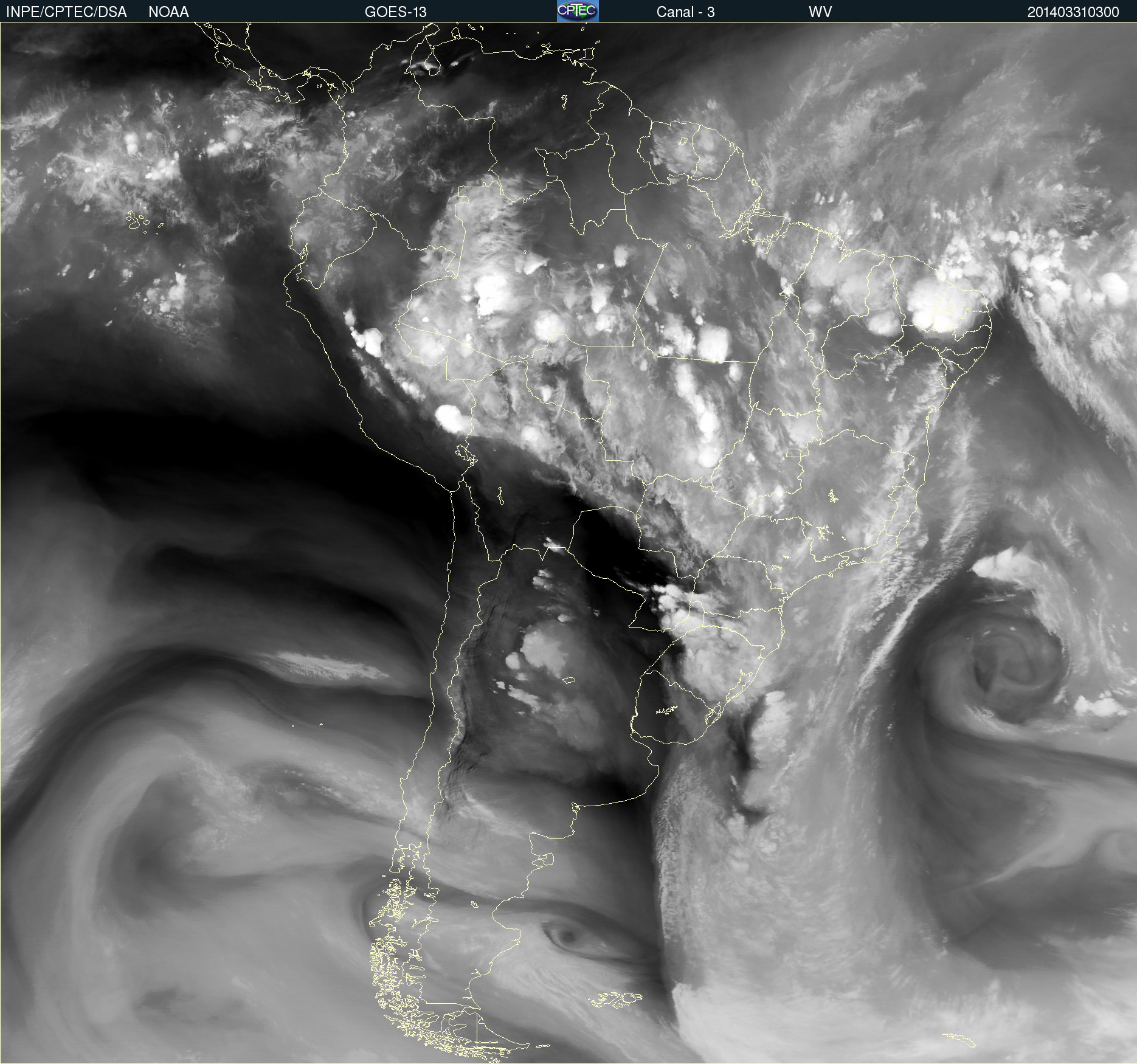This screenshot has height=1064, width=1137.
Task: Click the GOES-13 satellite label
Action: [x=395, y=12]
